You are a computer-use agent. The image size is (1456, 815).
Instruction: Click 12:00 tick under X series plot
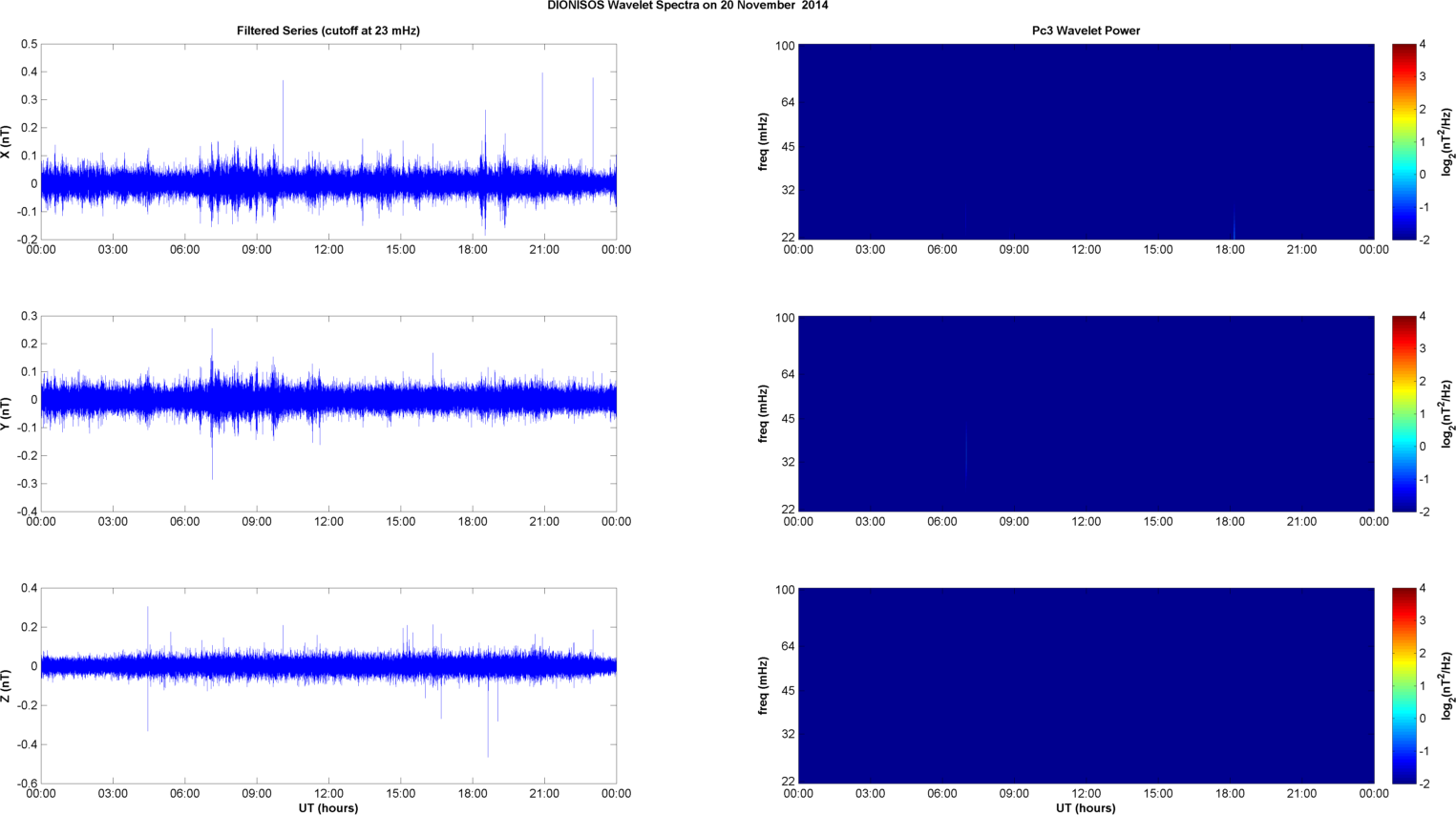pos(328,250)
